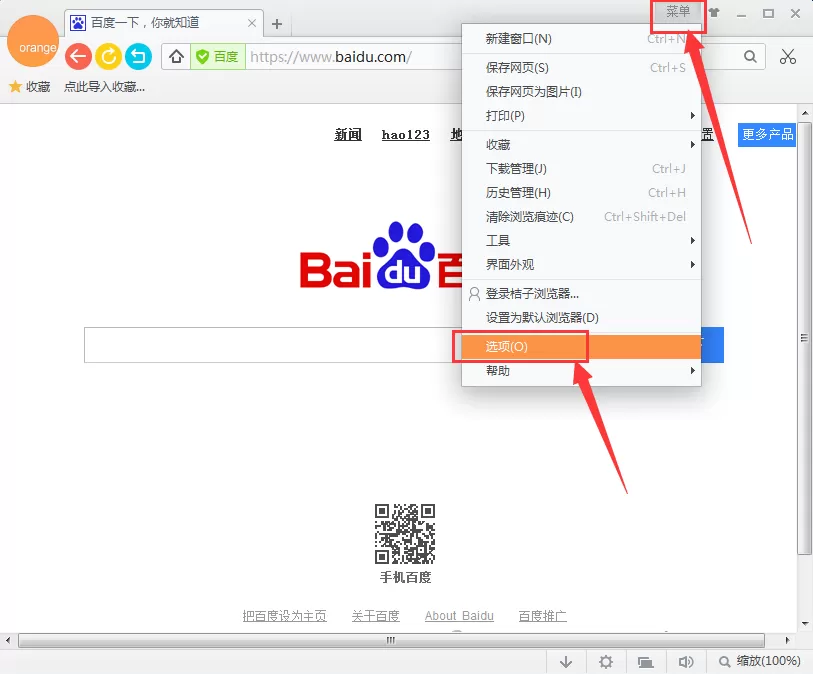This screenshot has width=813, height=674.
Task: Open the scissors screenshot tool
Action: click(x=788, y=56)
